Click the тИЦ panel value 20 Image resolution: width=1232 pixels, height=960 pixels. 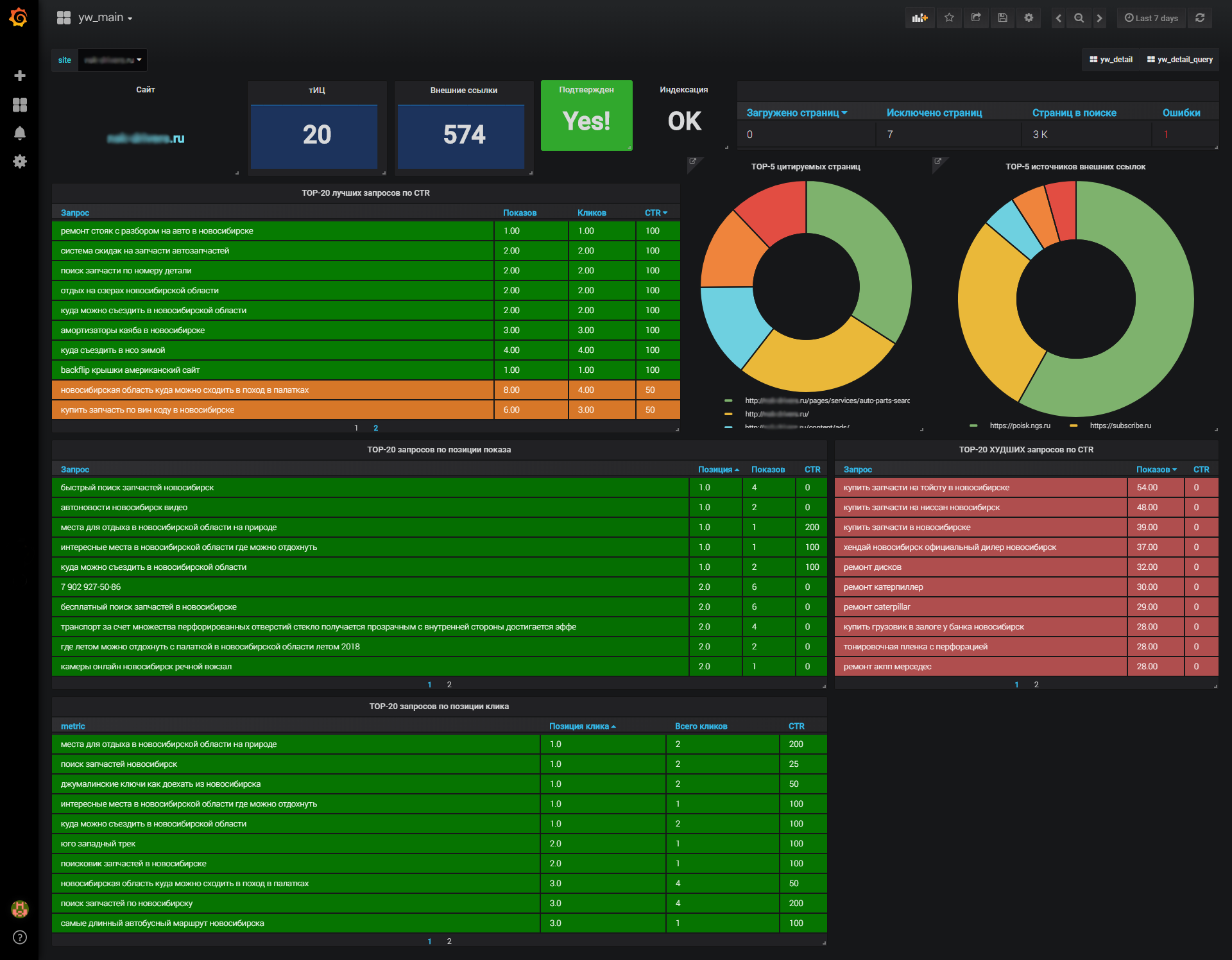pos(316,135)
